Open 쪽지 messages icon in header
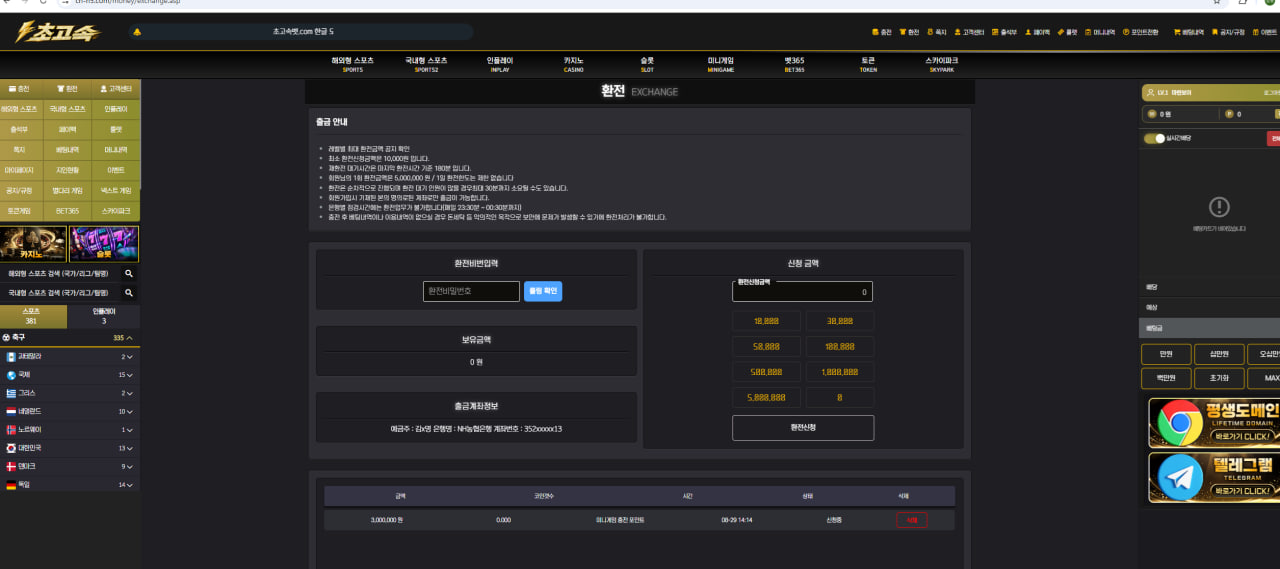1280x569 pixels. pyautogui.click(x=930, y=32)
